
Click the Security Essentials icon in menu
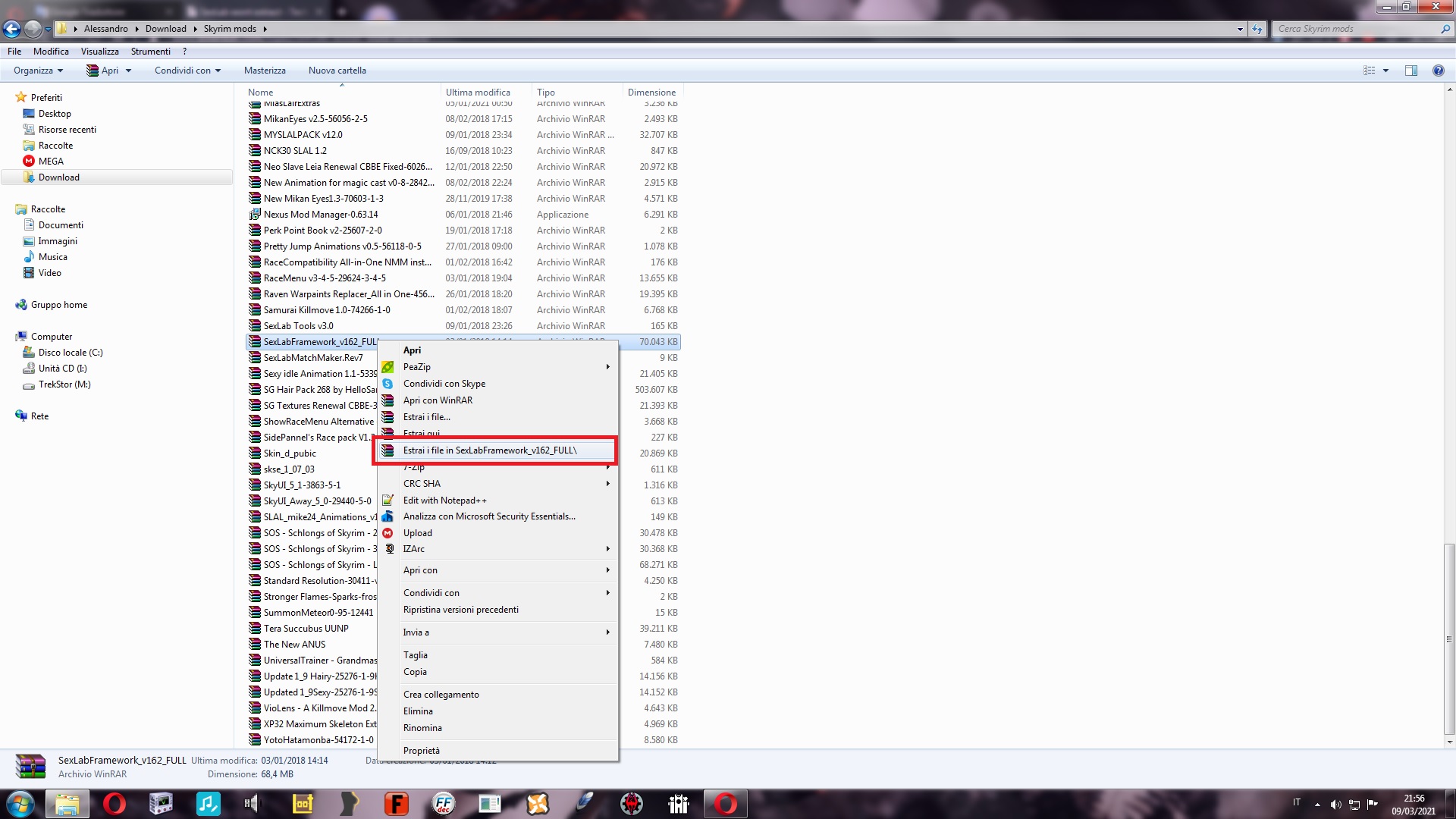388,516
